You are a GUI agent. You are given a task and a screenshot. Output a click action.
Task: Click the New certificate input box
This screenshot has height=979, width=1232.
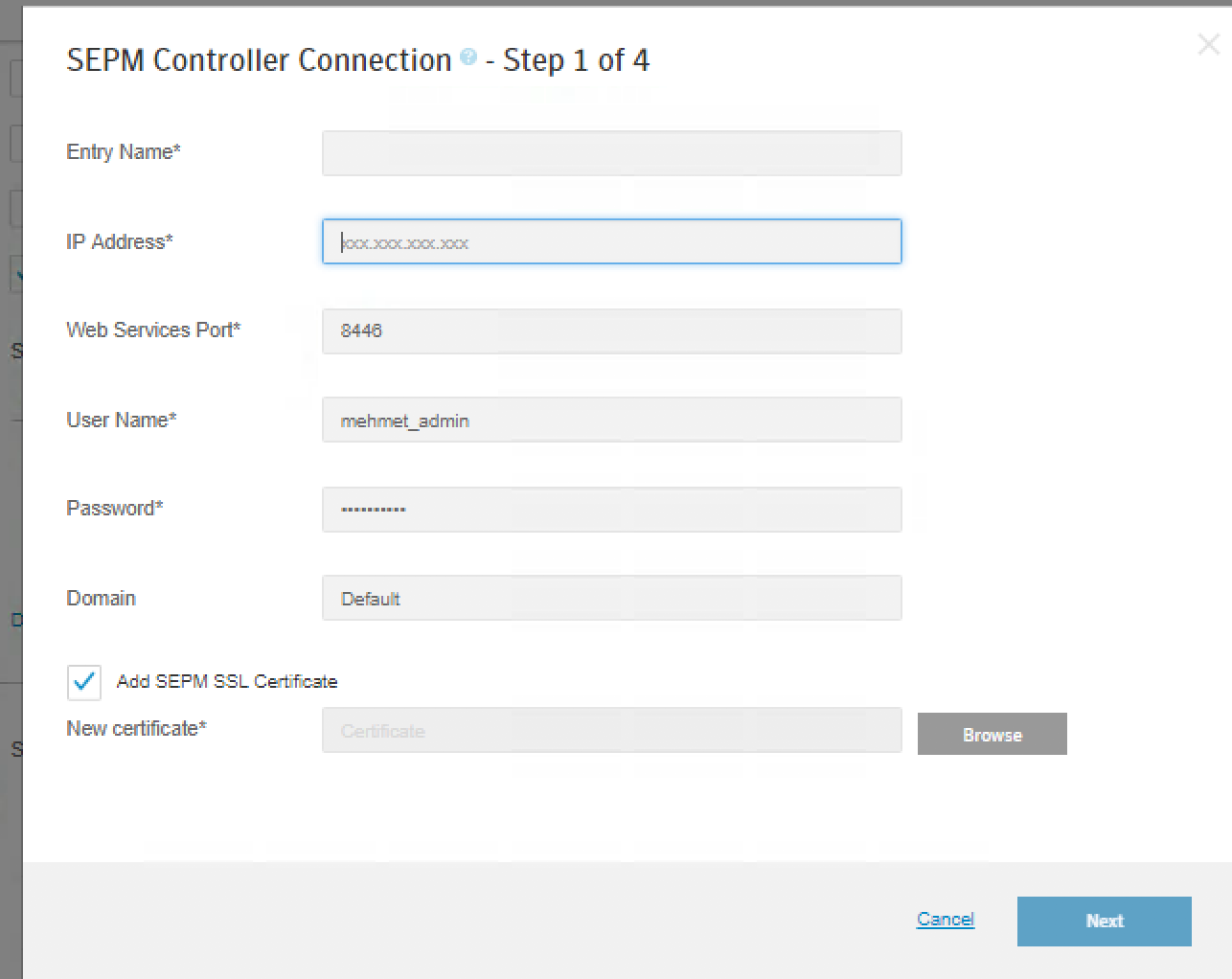tap(611, 730)
